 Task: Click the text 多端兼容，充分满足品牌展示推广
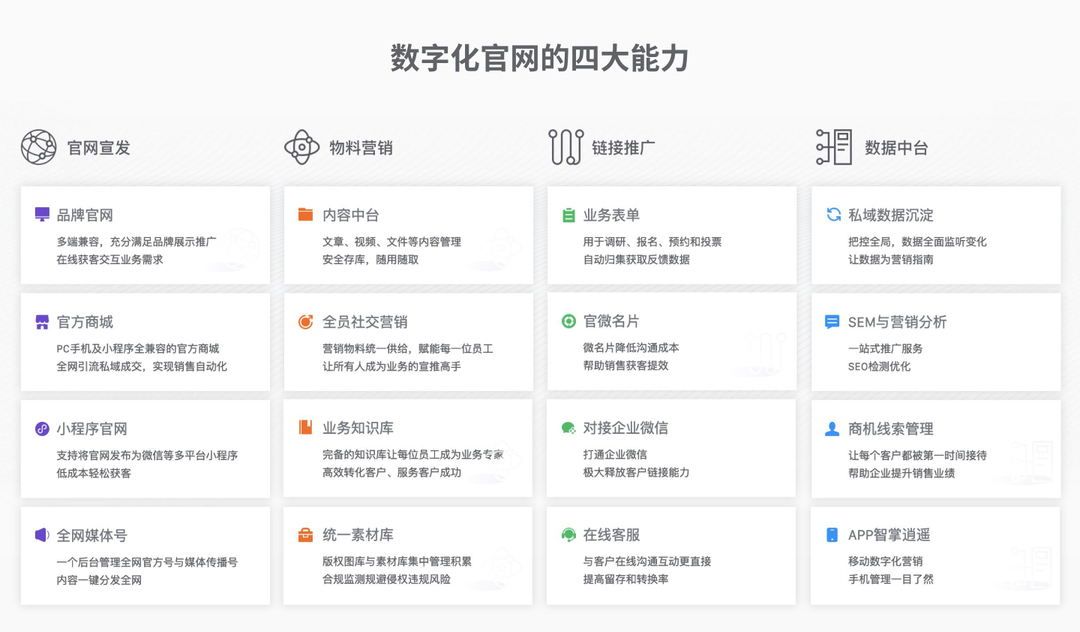click(x=136, y=242)
